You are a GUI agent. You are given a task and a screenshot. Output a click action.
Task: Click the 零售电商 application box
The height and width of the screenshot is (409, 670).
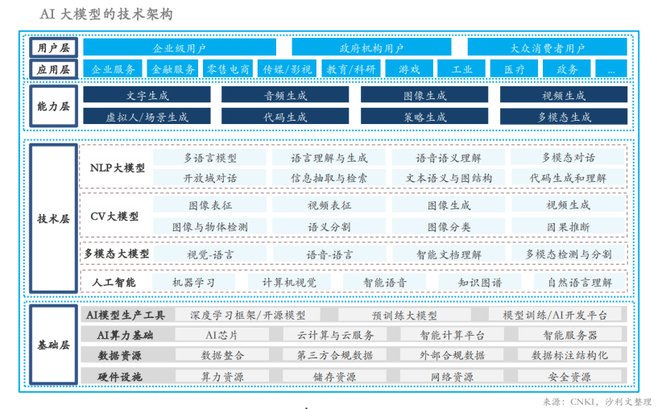(227, 69)
